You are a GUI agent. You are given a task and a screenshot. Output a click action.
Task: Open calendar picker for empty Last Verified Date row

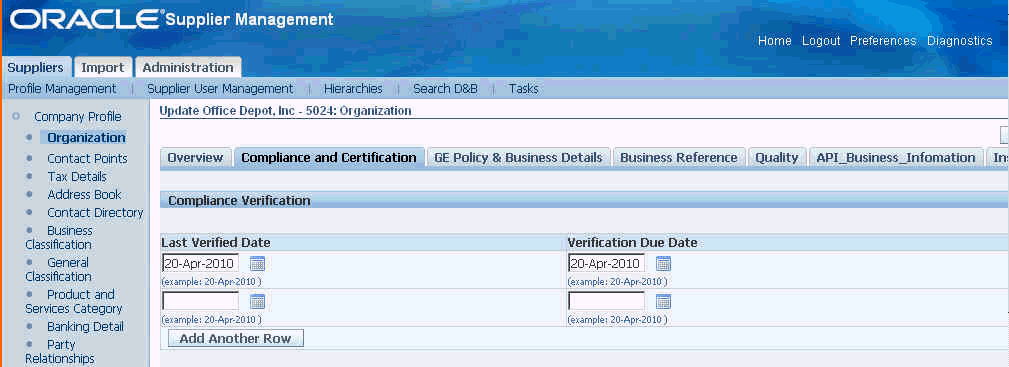point(257,301)
